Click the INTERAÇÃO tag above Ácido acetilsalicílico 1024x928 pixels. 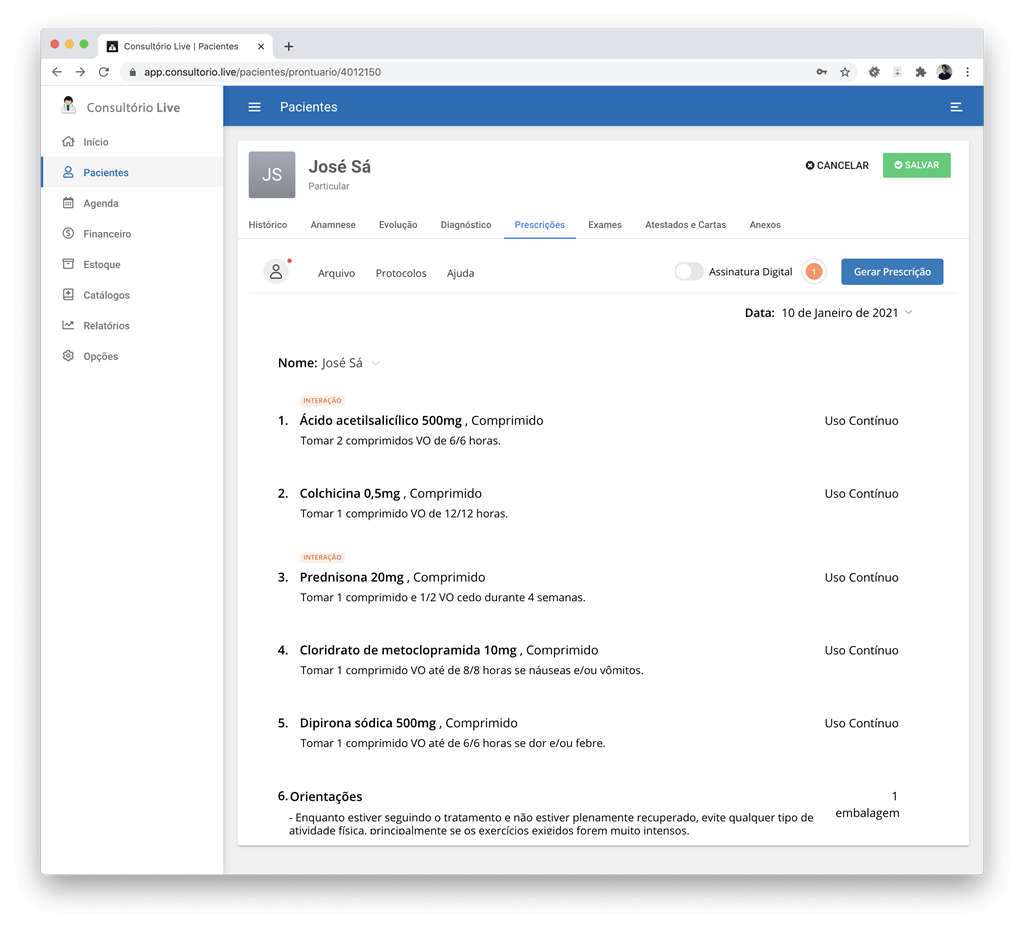click(x=322, y=400)
